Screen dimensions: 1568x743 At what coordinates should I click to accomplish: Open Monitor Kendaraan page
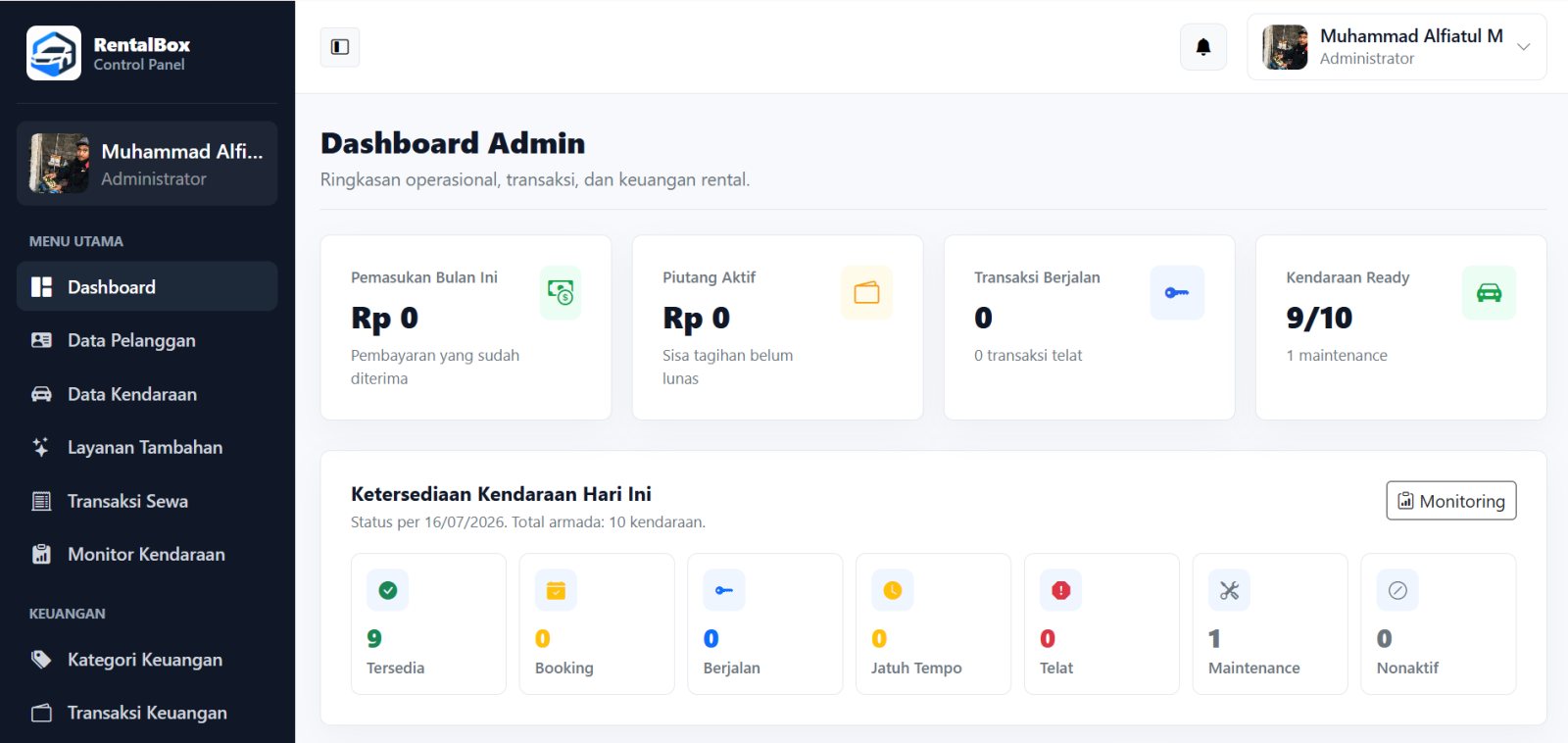[x=147, y=554]
